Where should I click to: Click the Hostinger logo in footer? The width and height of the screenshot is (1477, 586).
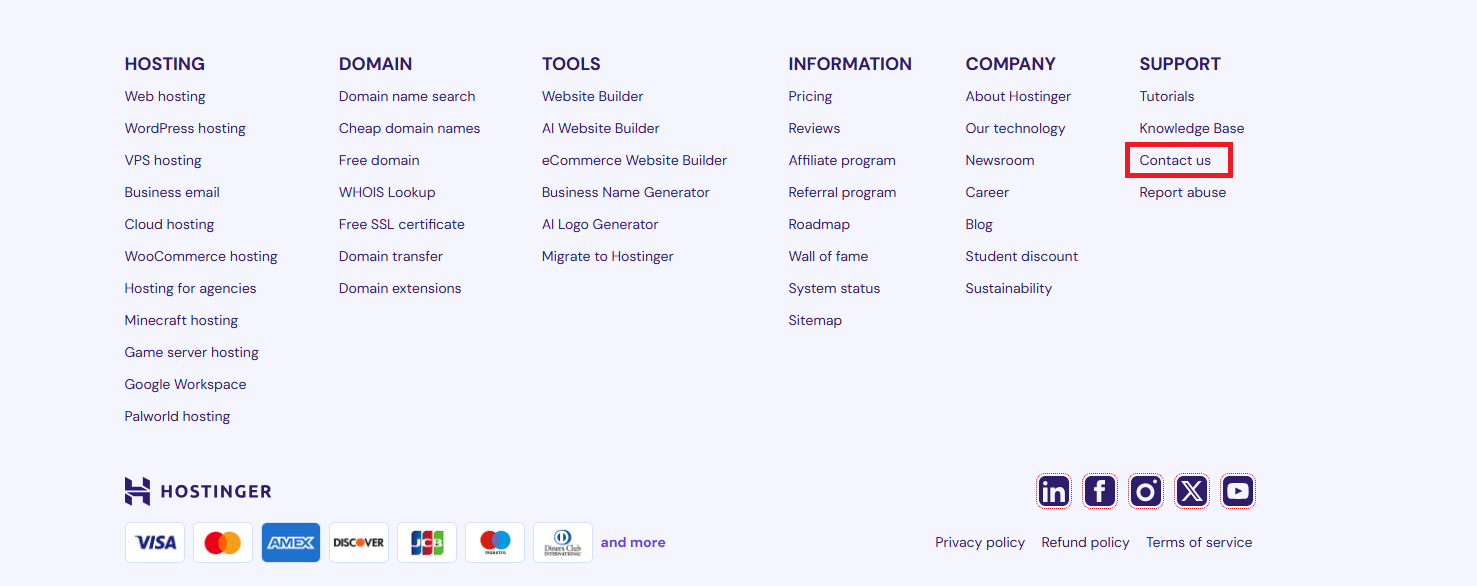tap(198, 491)
